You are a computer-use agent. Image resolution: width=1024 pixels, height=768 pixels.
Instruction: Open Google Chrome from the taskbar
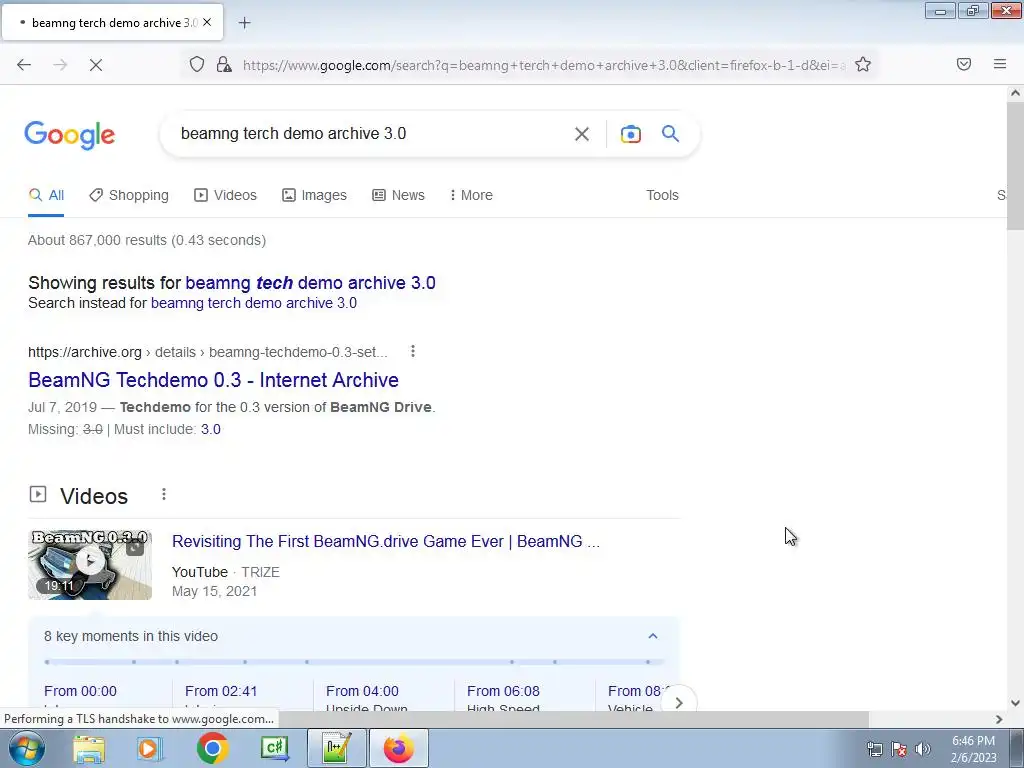[212, 748]
